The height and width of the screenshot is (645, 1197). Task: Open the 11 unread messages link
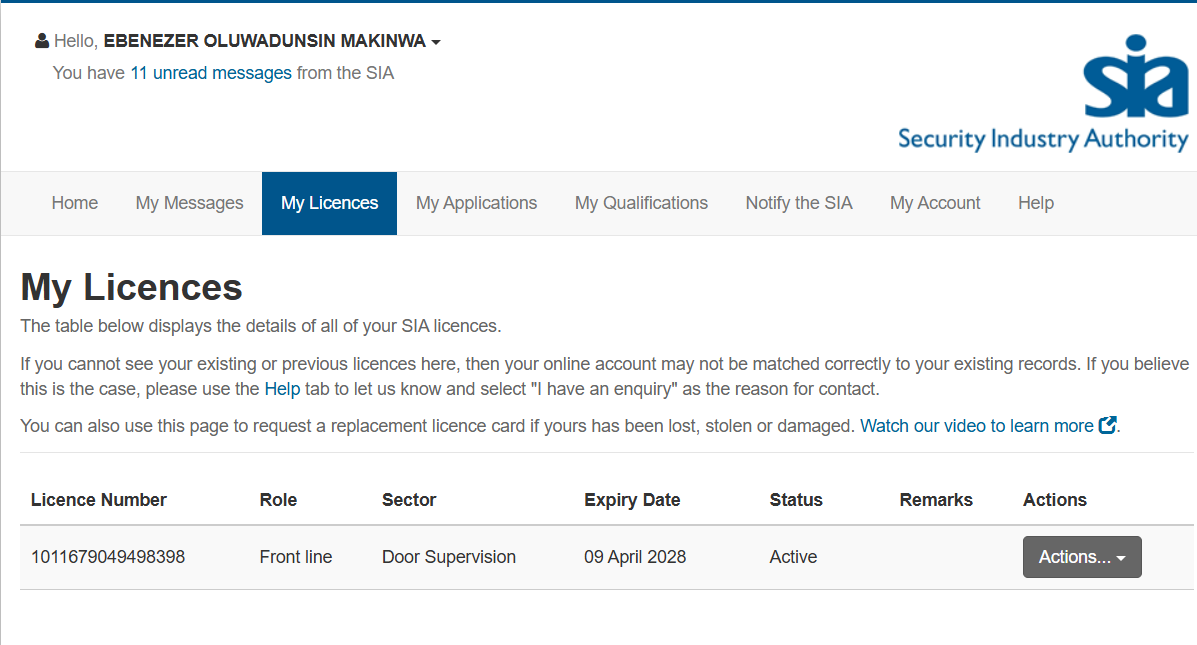pos(211,73)
